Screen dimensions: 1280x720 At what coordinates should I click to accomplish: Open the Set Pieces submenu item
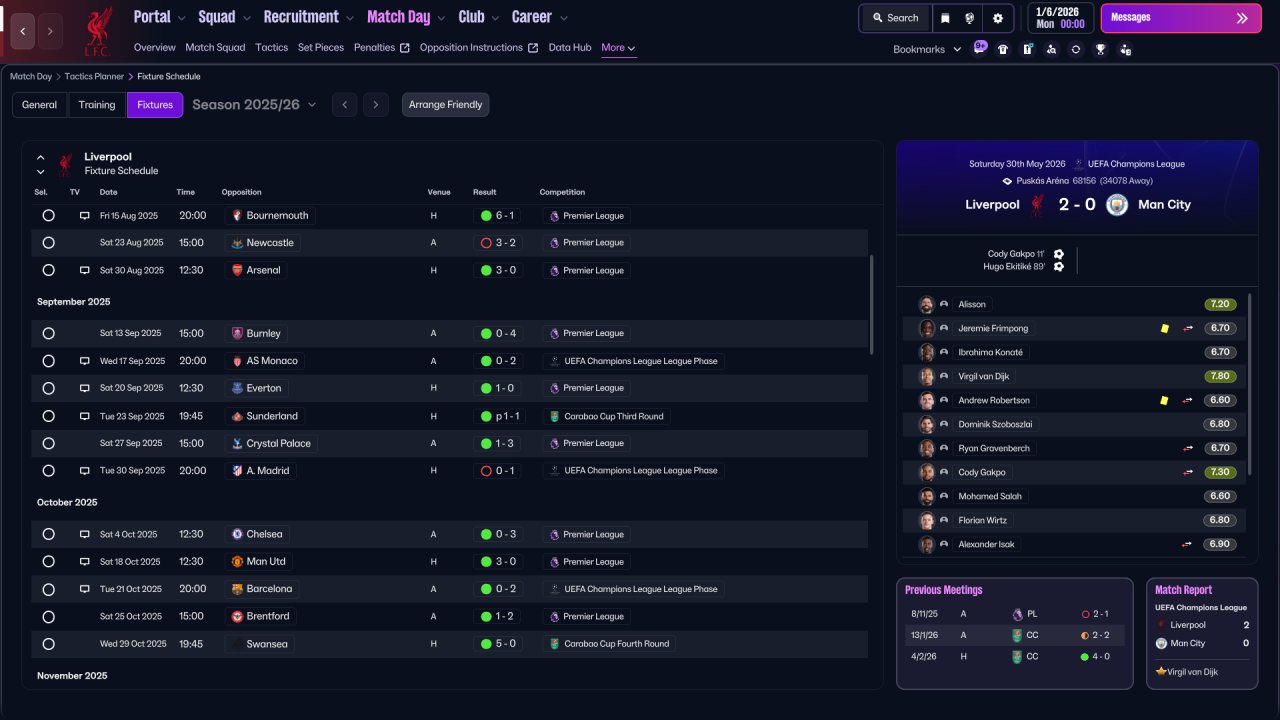321,48
